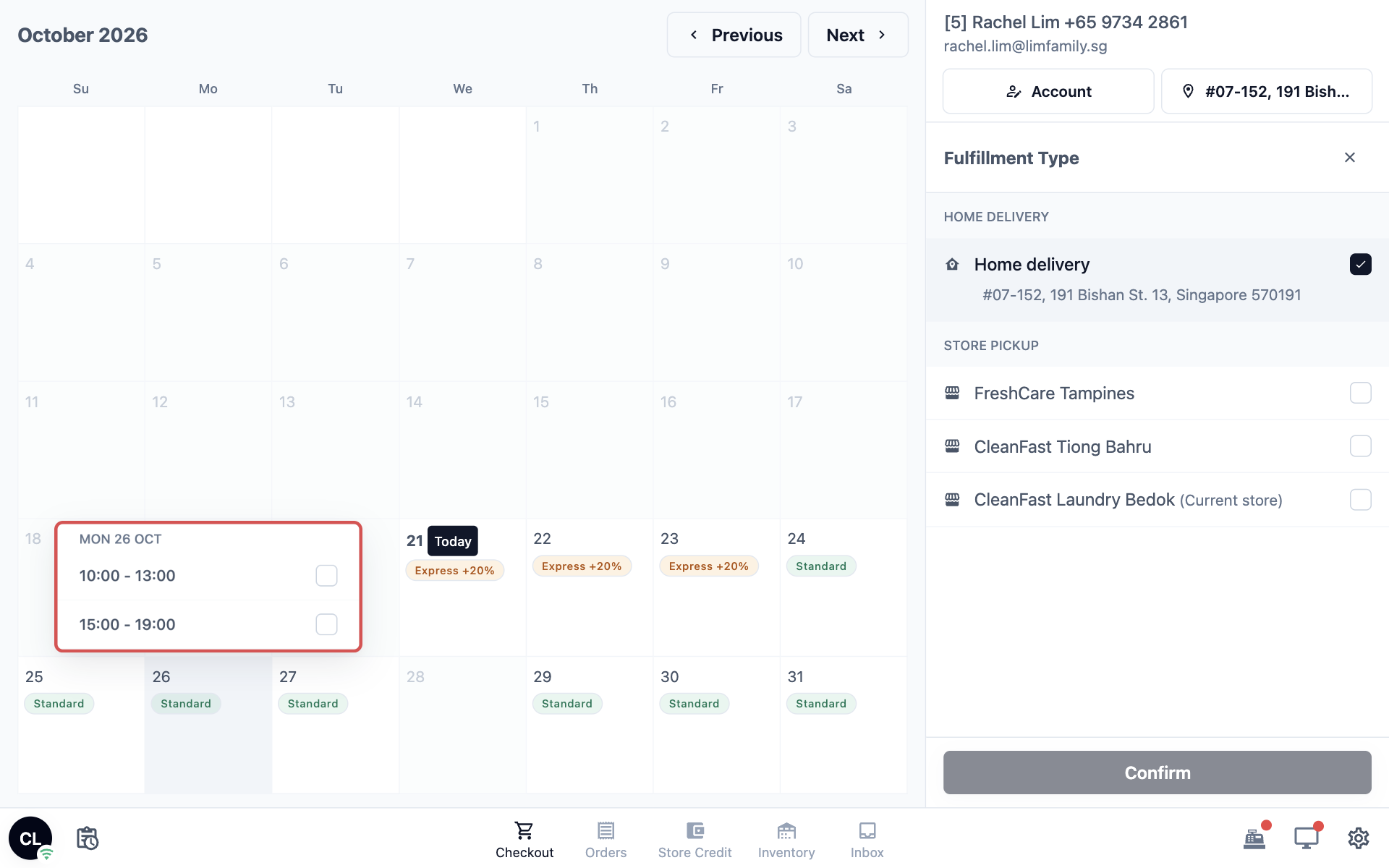
Task: Switch to the Orders tab
Action: coord(606,840)
